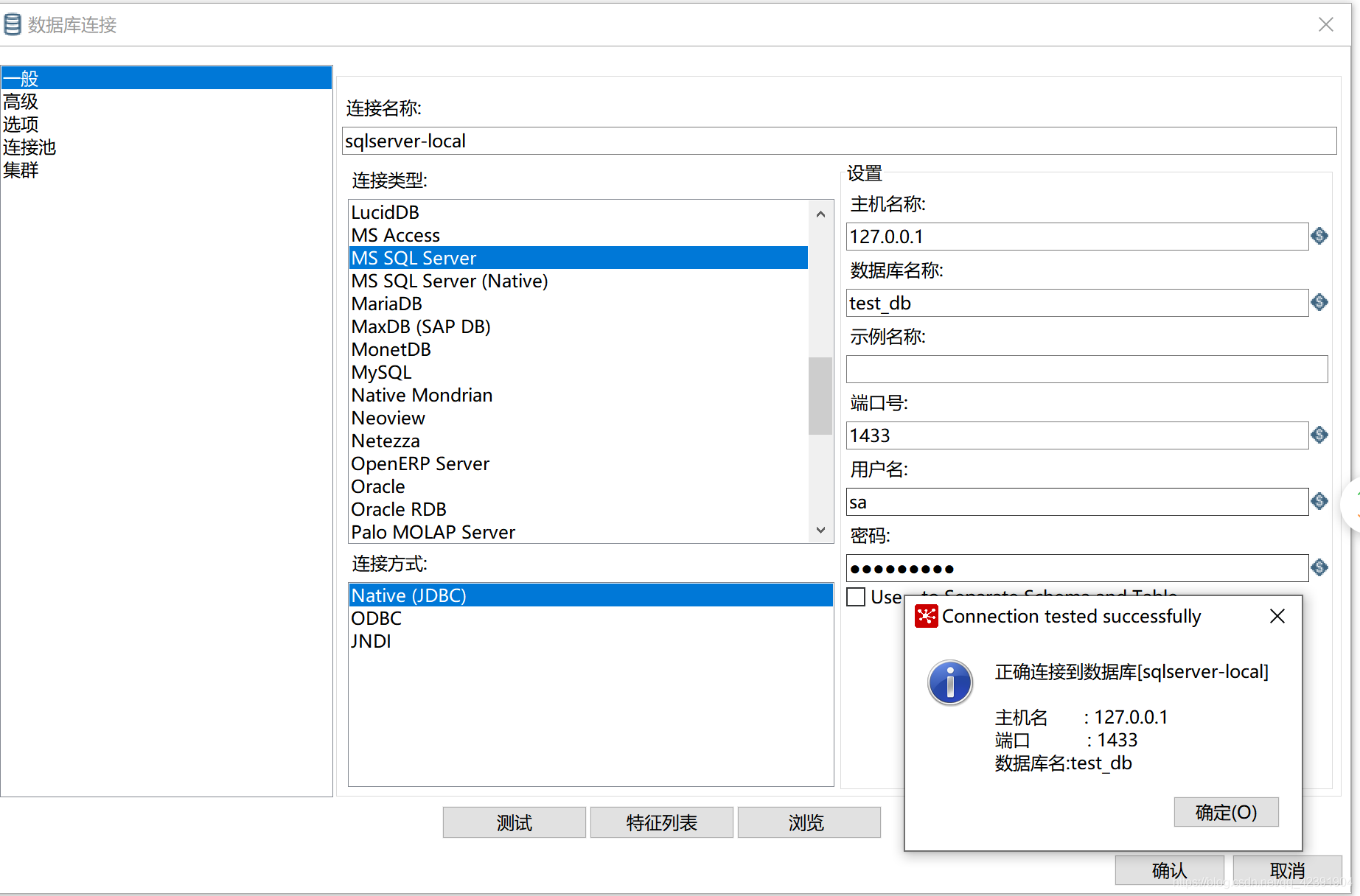Screen dimensions: 1360x896
Task: Click database name field containing test_db
Action: point(1078,303)
